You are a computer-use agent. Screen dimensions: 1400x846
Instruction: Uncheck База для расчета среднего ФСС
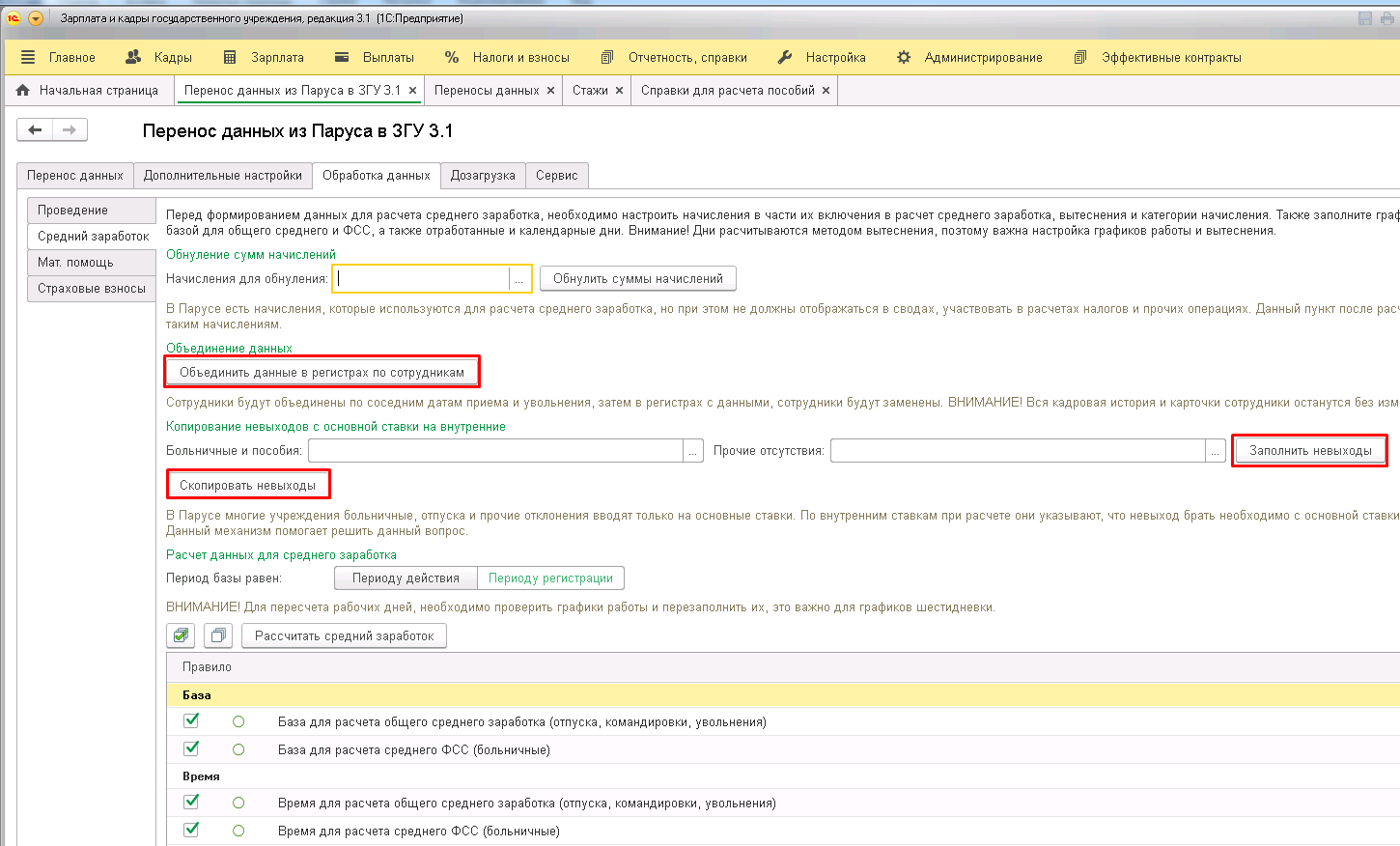191,748
